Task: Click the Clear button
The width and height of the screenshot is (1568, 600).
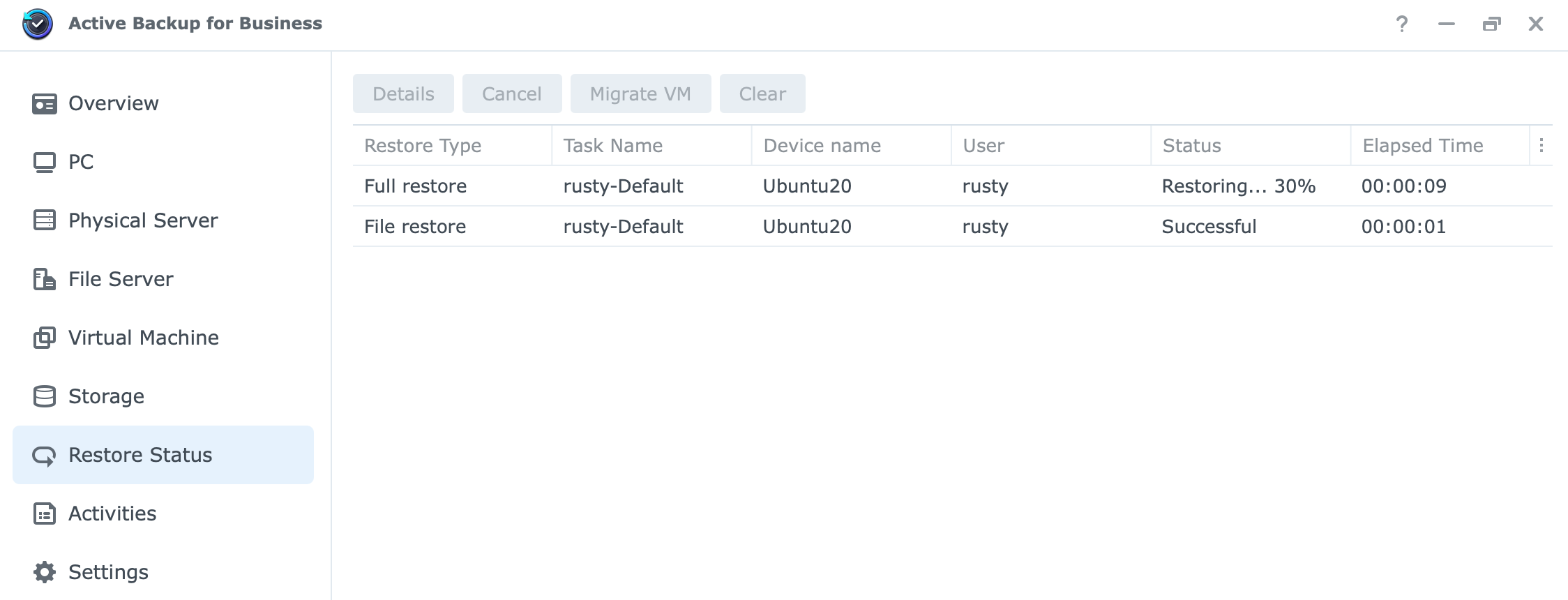Action: tap(762, 93)
